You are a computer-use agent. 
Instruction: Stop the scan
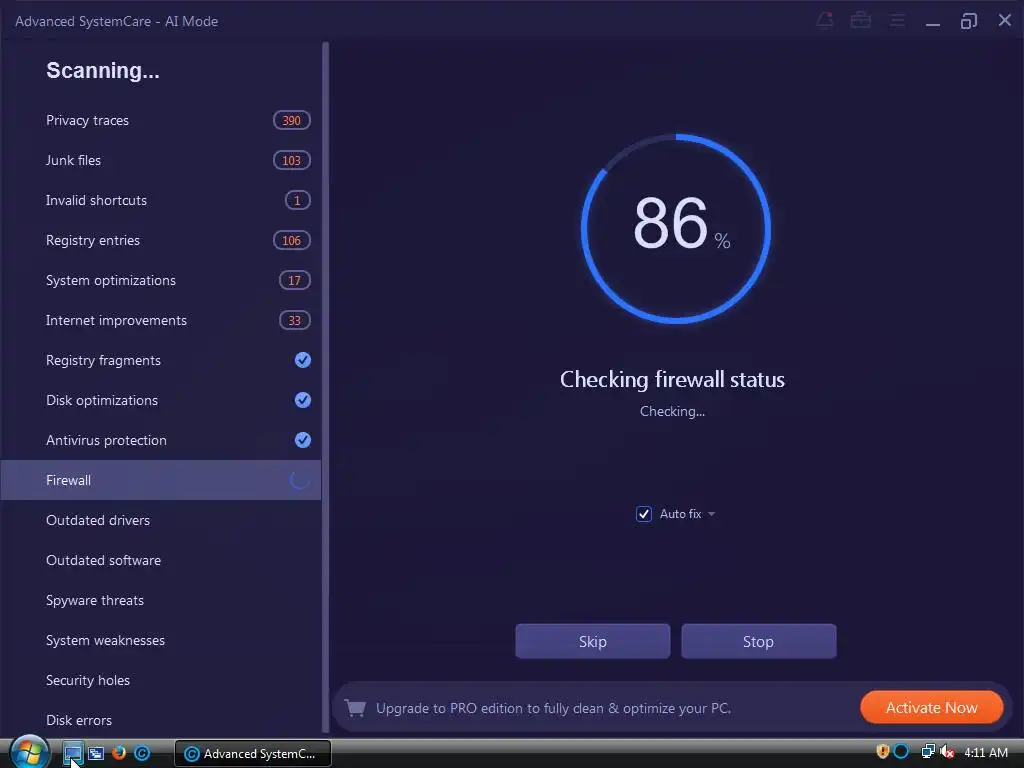(758, 641)
